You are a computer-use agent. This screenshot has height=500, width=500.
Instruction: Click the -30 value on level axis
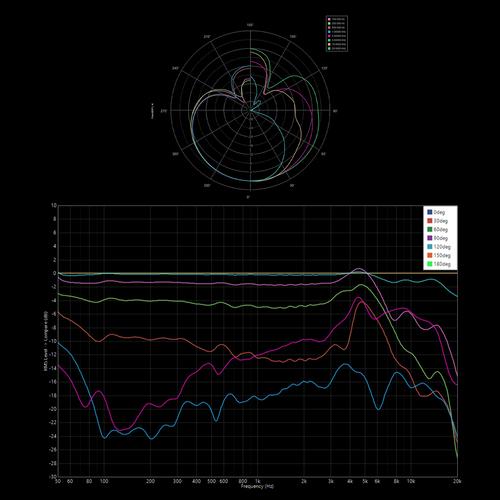coord(53,477)
